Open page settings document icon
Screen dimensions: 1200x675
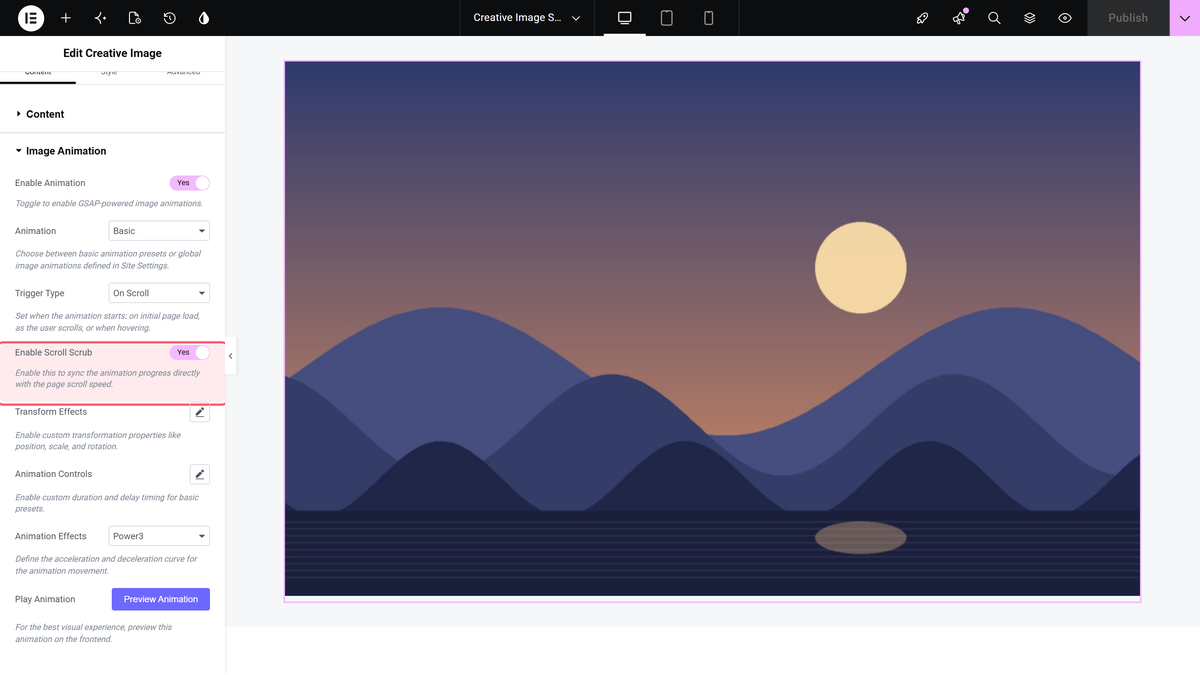pos(135,18)
